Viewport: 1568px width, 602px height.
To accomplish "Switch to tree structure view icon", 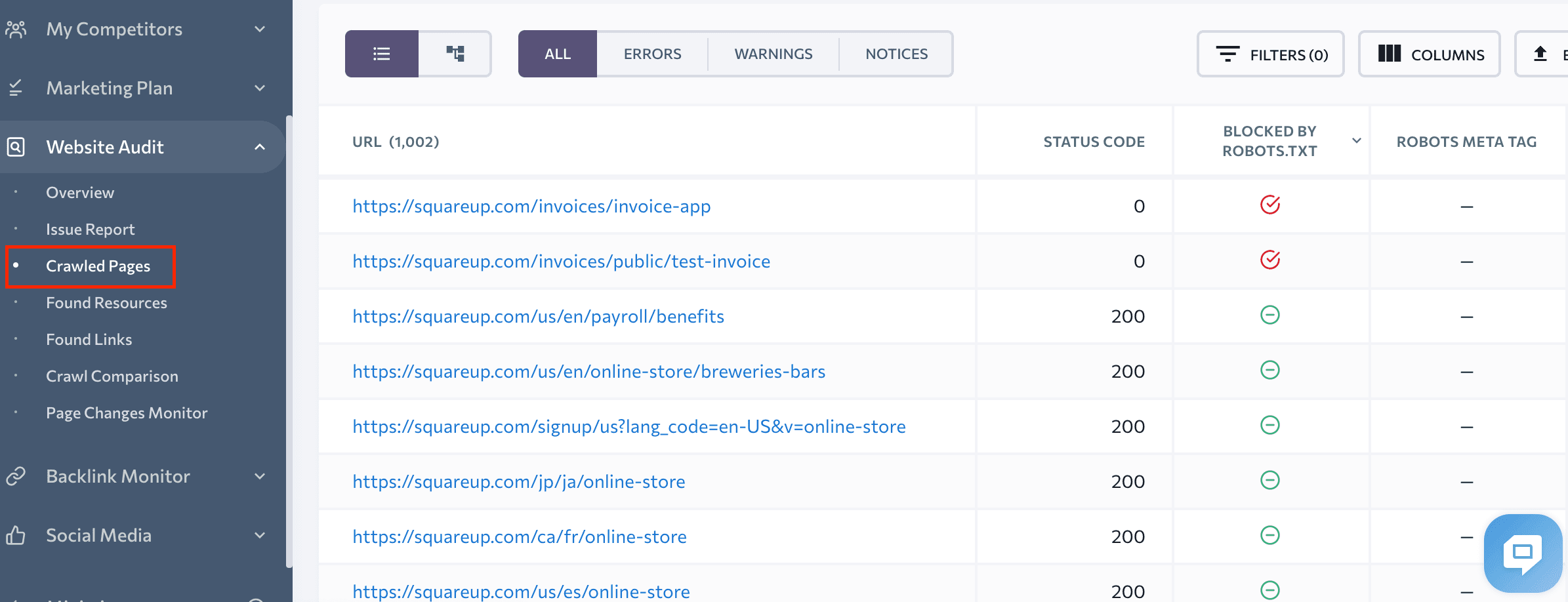I will point(455,54).
